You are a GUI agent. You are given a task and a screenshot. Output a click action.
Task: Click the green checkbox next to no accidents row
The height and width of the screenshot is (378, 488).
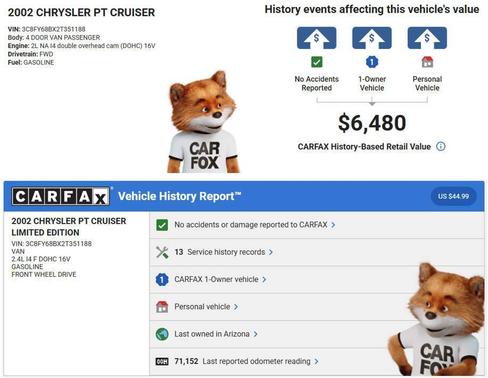[162, 225]
